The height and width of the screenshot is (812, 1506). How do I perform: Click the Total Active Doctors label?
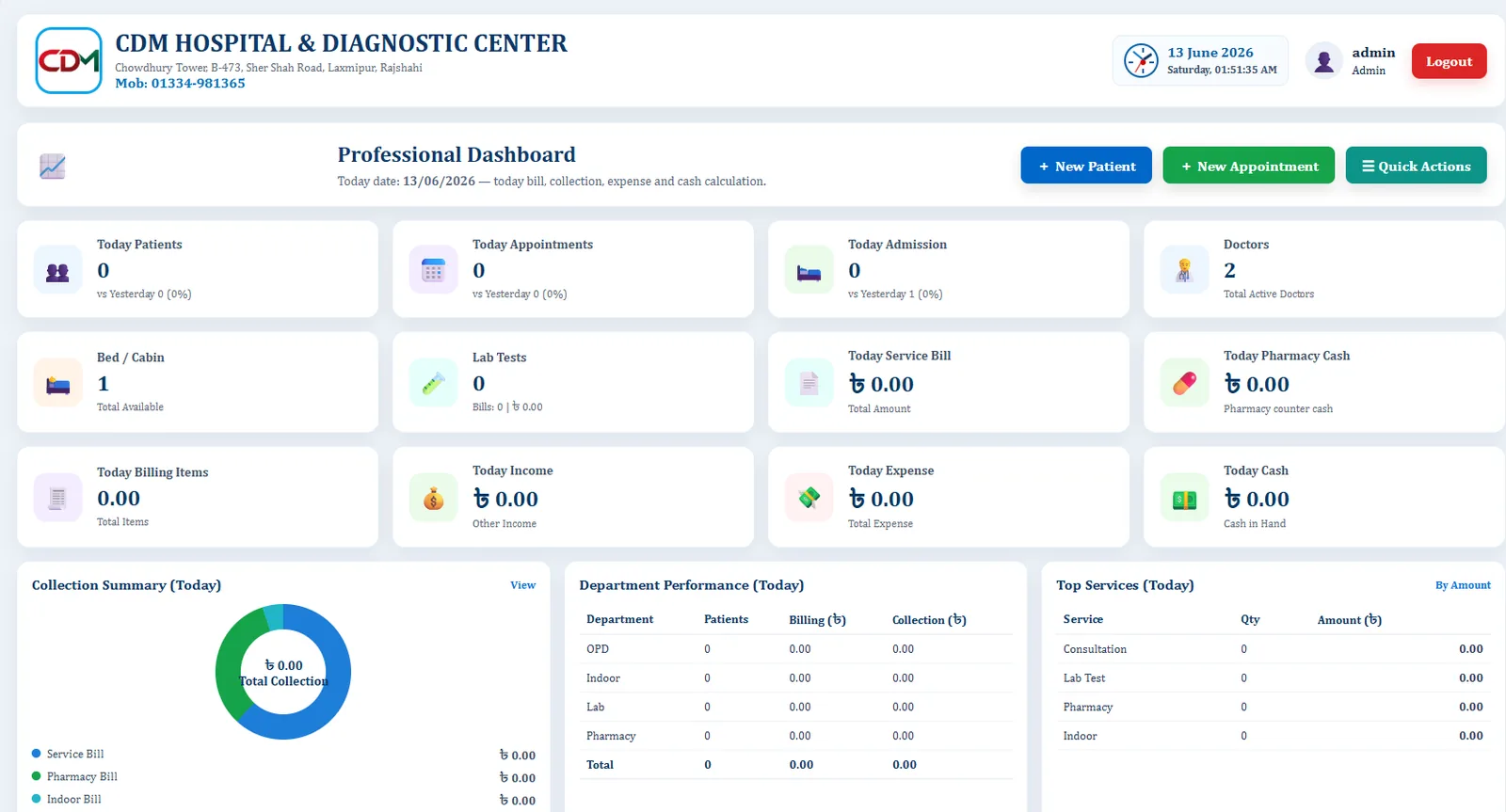click(1269, 295)
